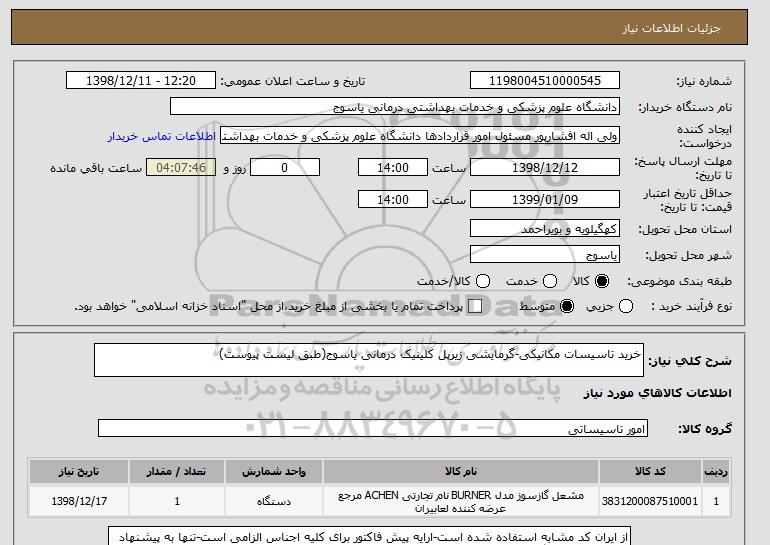770x545 pixels.
Task: Click the اطلاعات کالاهای مورد نیاز section heading
Action: point(658,393)
